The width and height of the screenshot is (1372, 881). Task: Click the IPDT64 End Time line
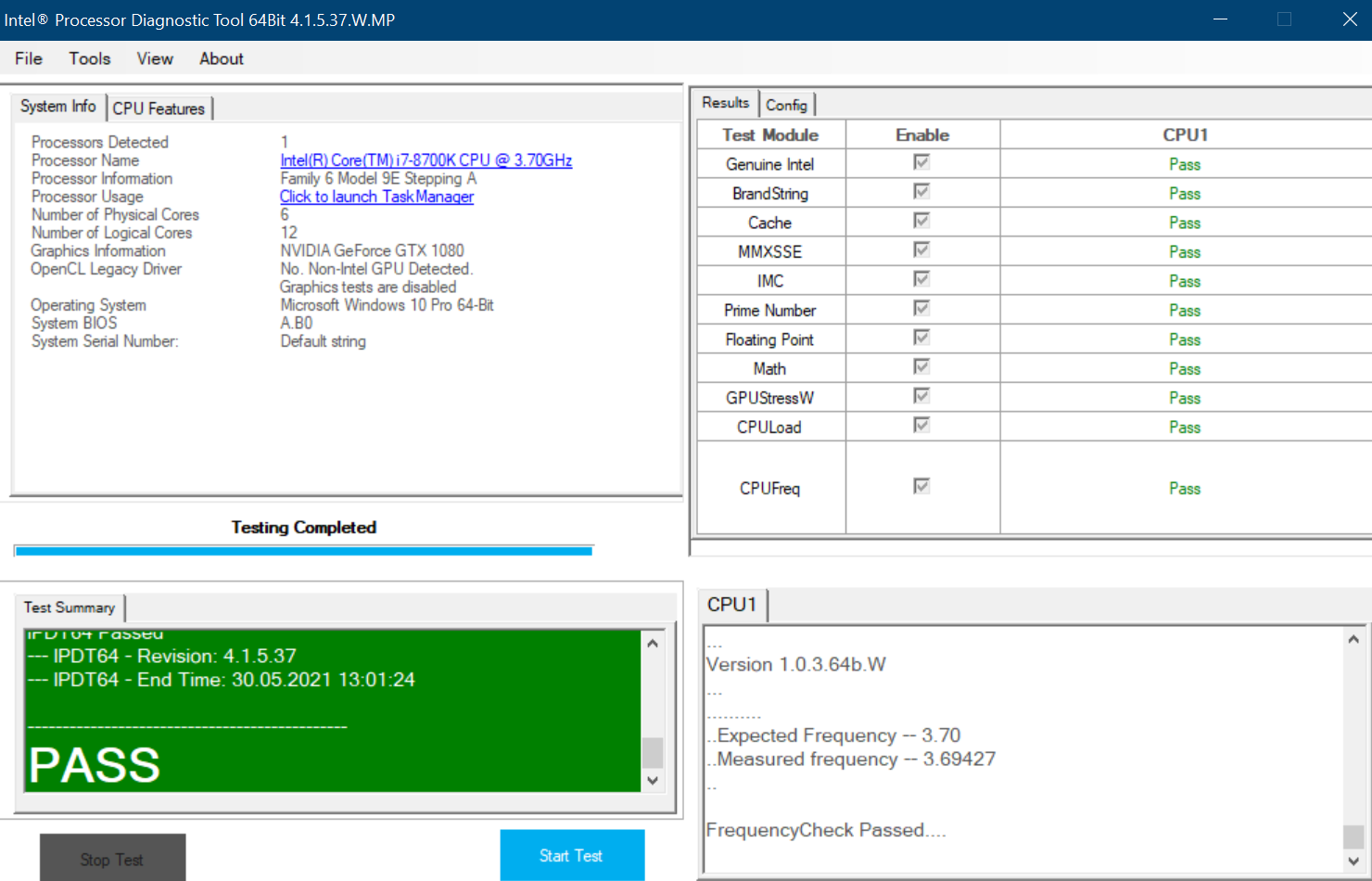(x=222, y=680)
